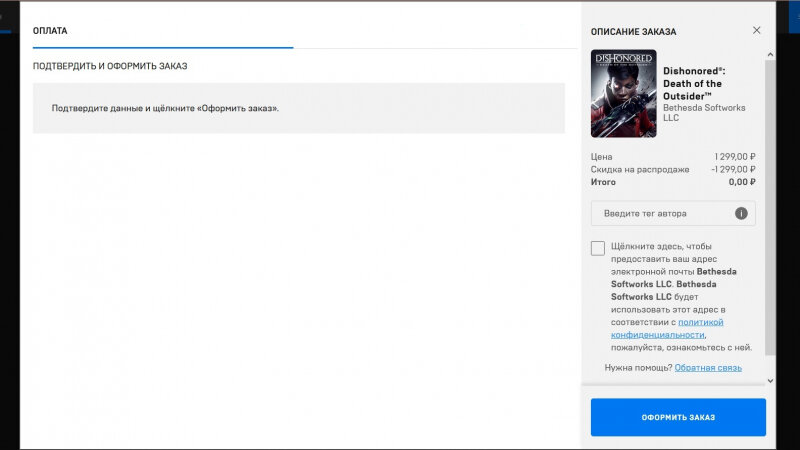
Task: Click the price value «1 299,00 ₽»
Action: pyautogui.click(x=735, y=157)
